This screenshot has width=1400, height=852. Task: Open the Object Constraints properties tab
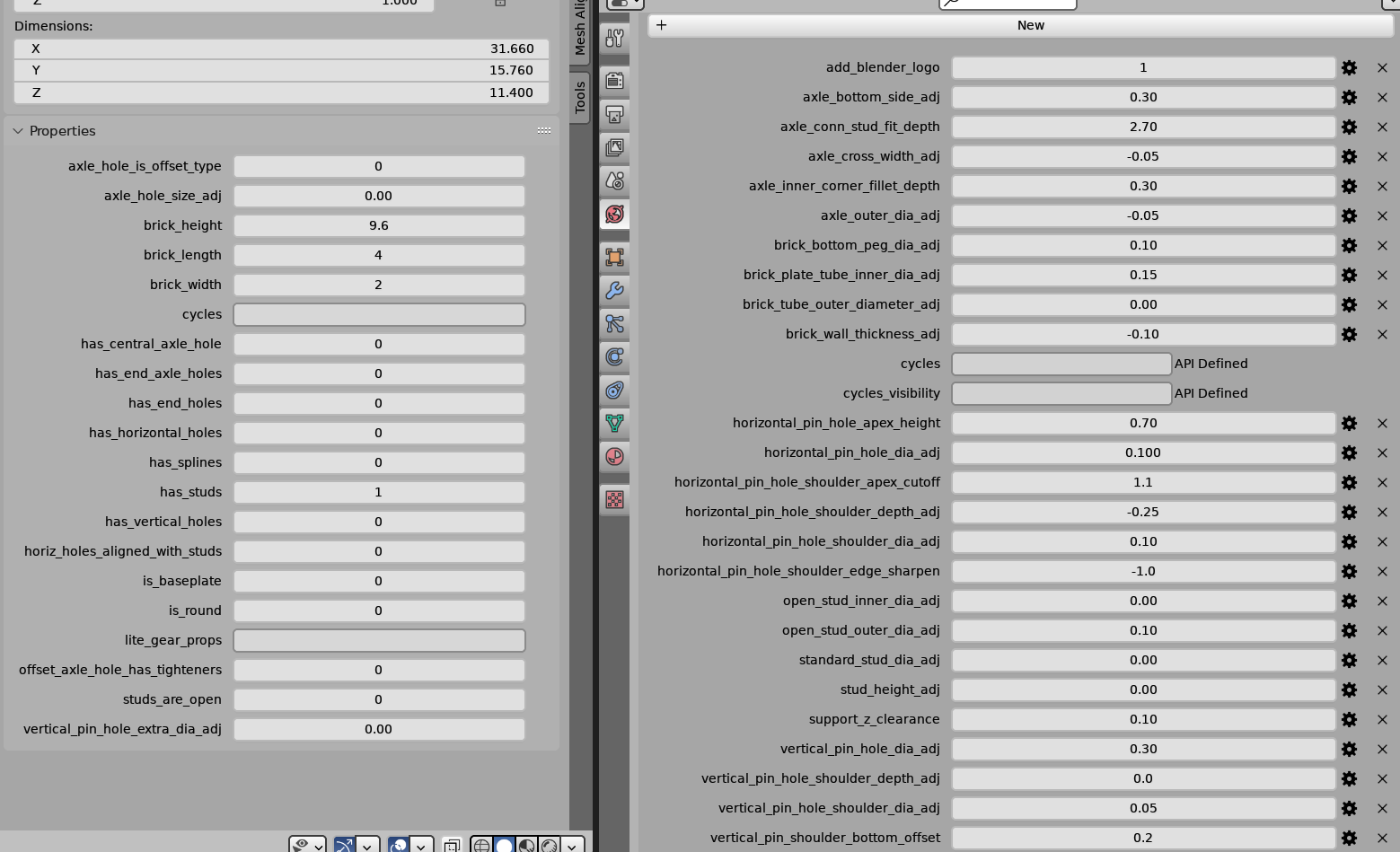click(x=614, y=390)
